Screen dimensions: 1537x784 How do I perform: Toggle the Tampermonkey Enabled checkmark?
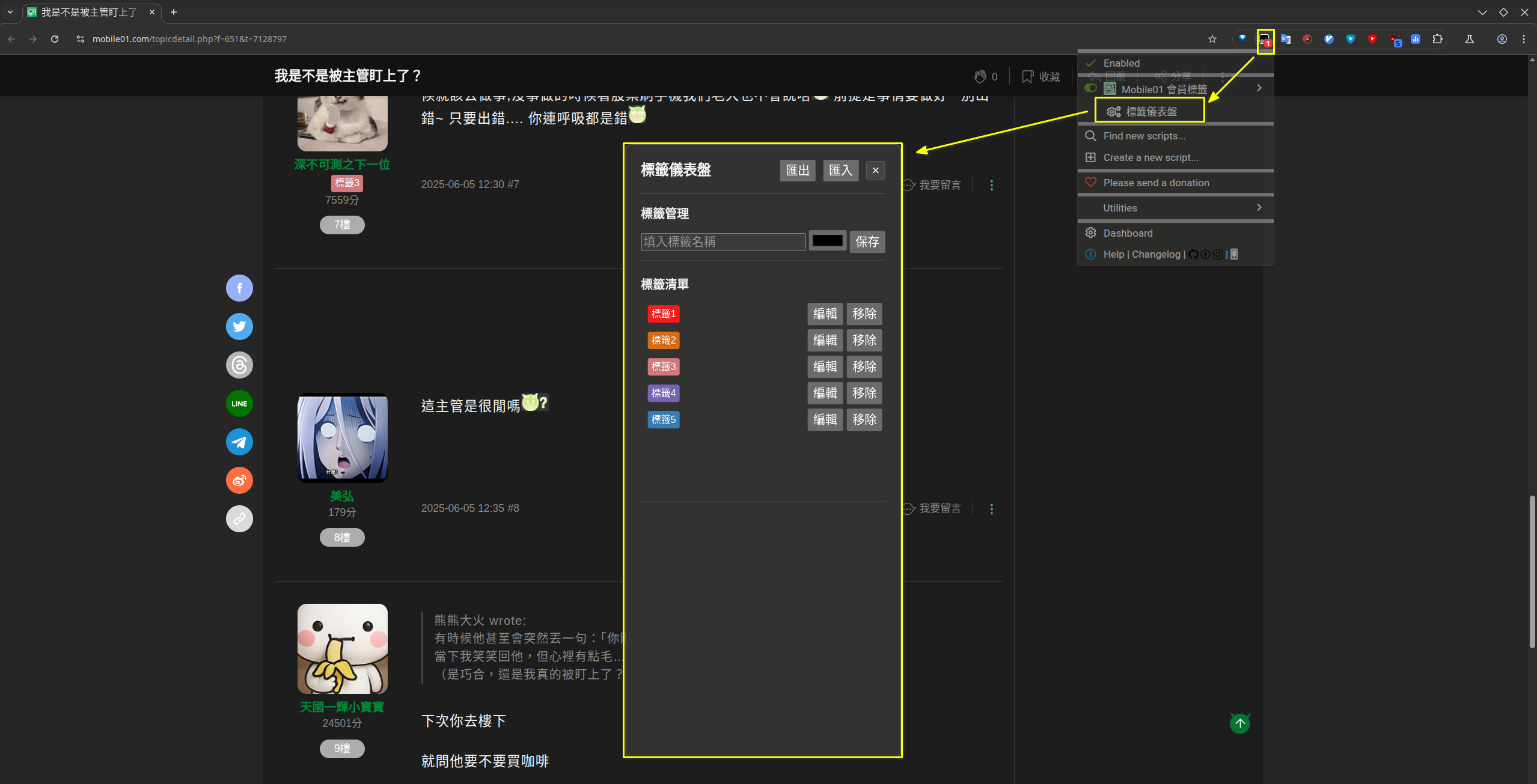(x=1091, y=63)
